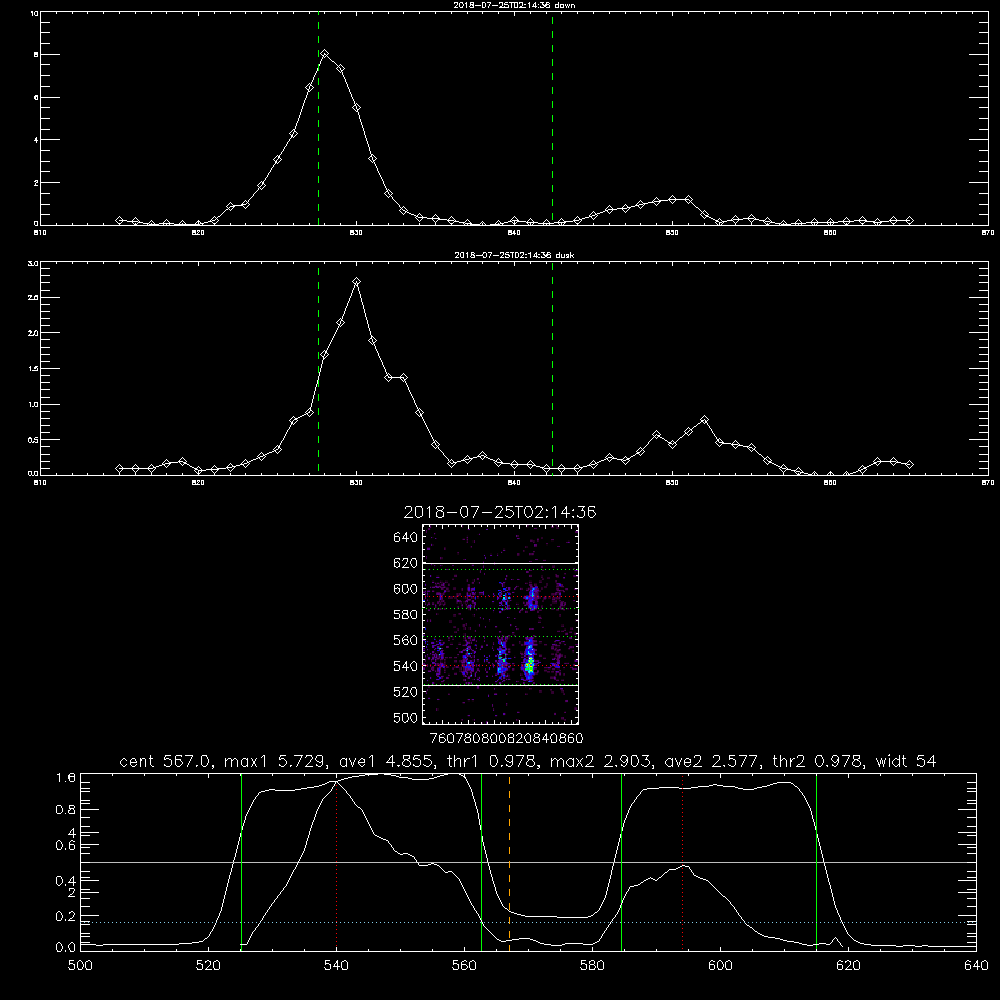The height and width of the screenshot is (1000, 1000).
Task: Click bottom plot x-axis label 520
Action: pyautogui.click(x=209, y=966)
